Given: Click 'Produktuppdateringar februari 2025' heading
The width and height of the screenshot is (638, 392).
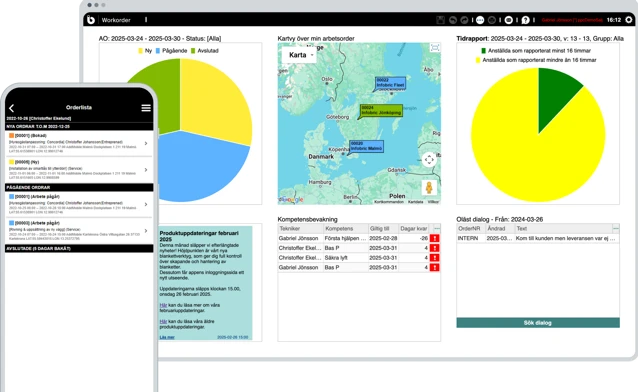Looking at the screenshot, I should (199, 236).
